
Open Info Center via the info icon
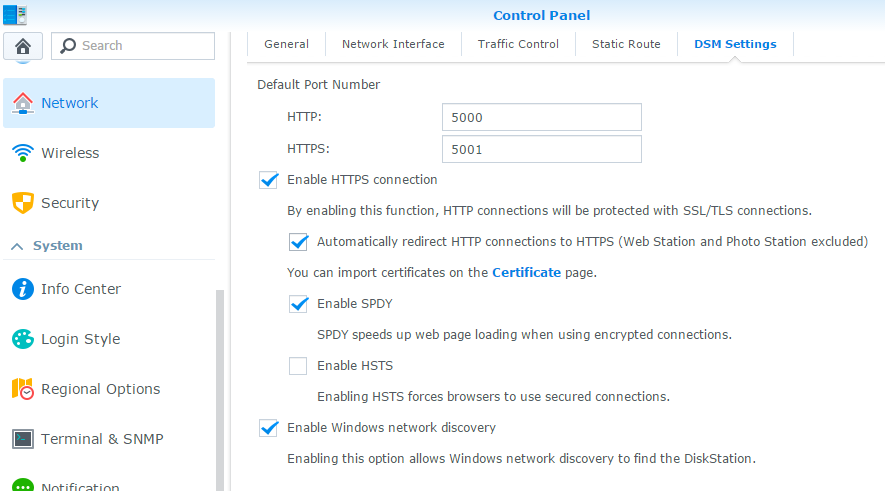tap(22, 289)
